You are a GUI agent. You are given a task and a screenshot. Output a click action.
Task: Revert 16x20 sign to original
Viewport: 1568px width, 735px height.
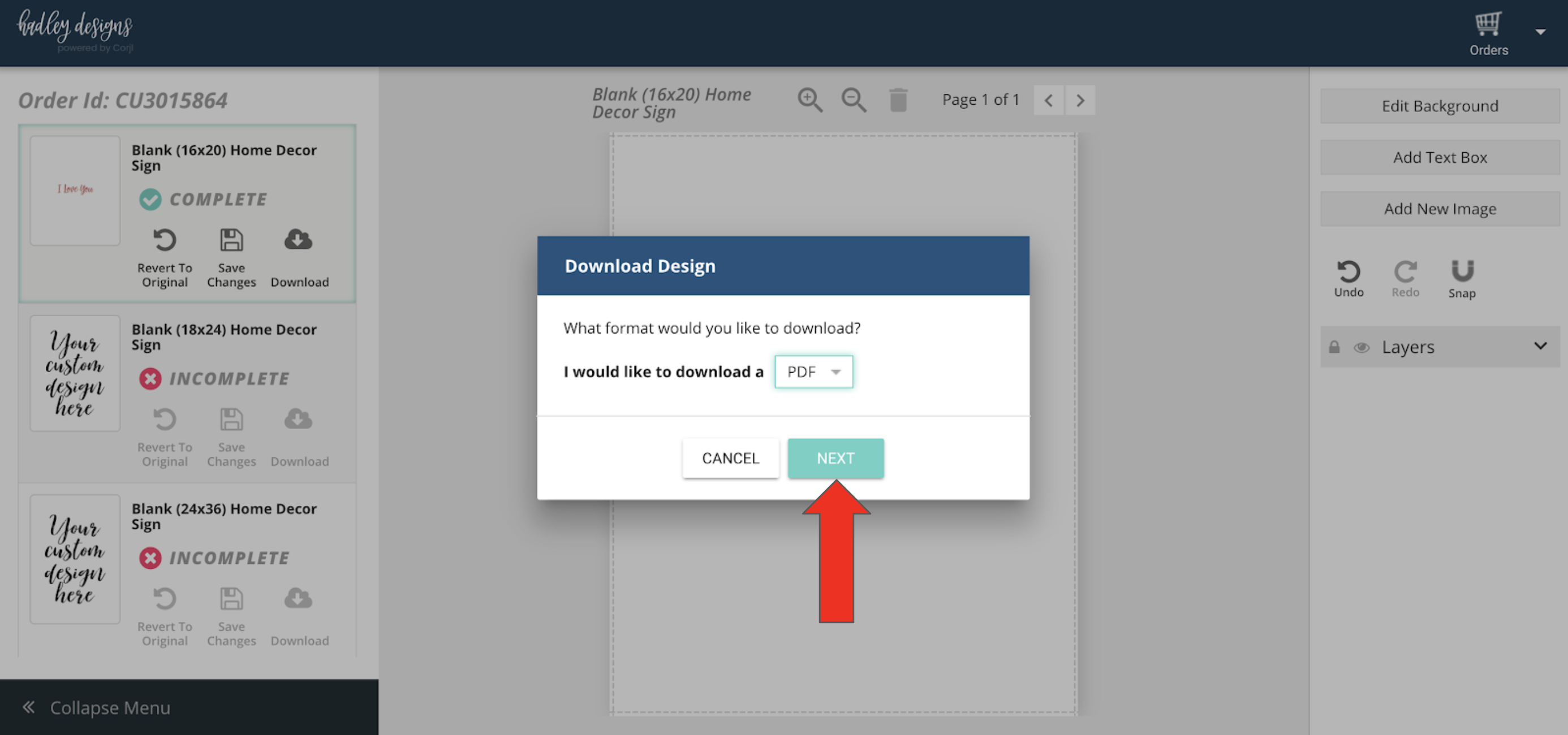[165, 241]
